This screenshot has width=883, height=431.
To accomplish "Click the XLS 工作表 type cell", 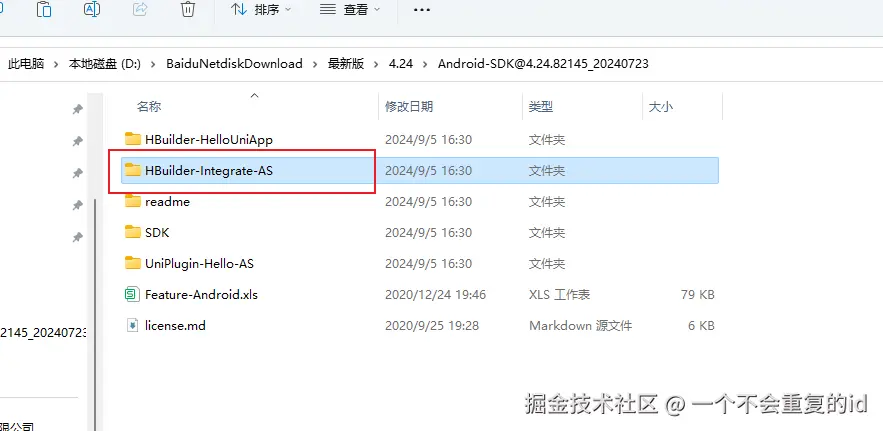I will pos(560,295).
